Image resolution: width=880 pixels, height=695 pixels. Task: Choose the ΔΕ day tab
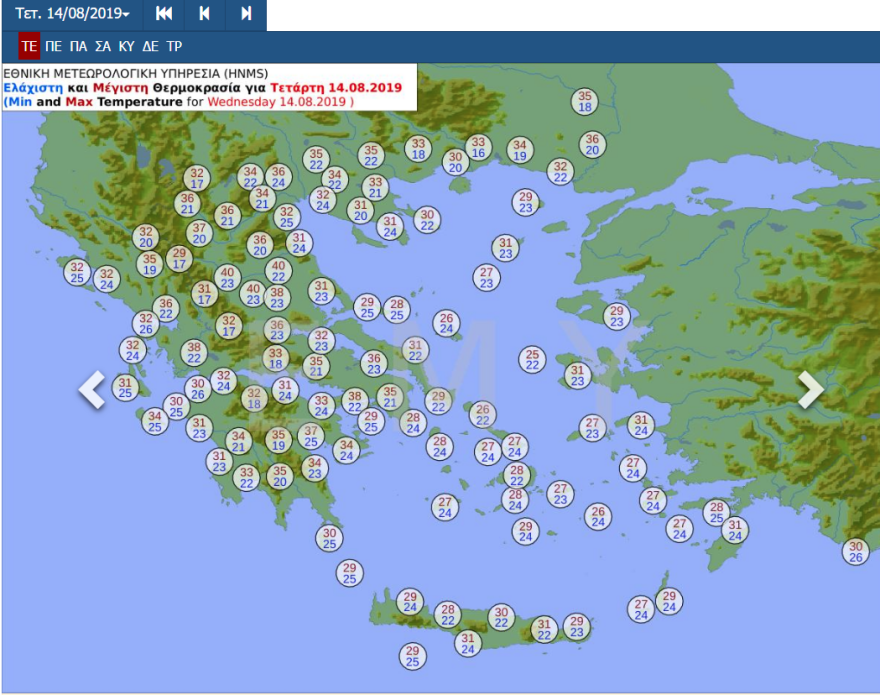pyautogui.click(x=150, y=46)
